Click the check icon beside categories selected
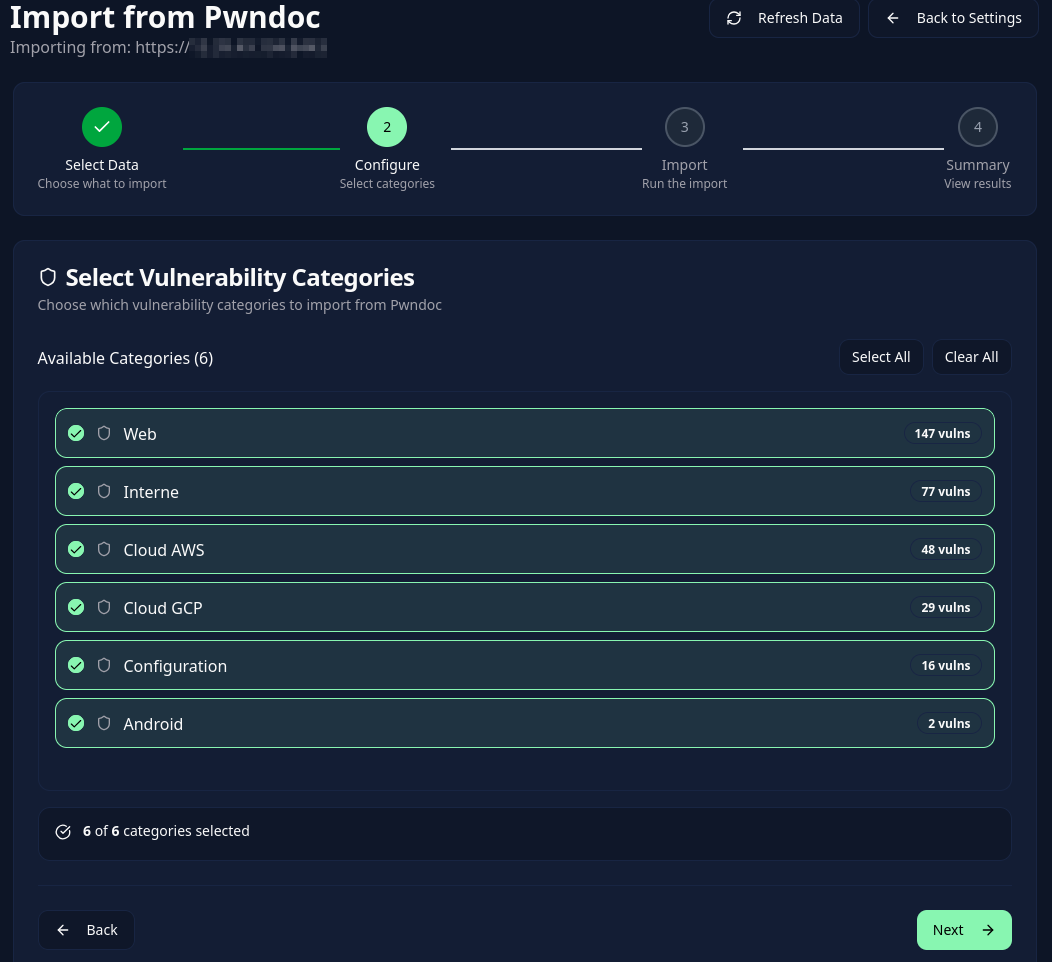Viewport: 1052px width, 962px height. [63, 832]
